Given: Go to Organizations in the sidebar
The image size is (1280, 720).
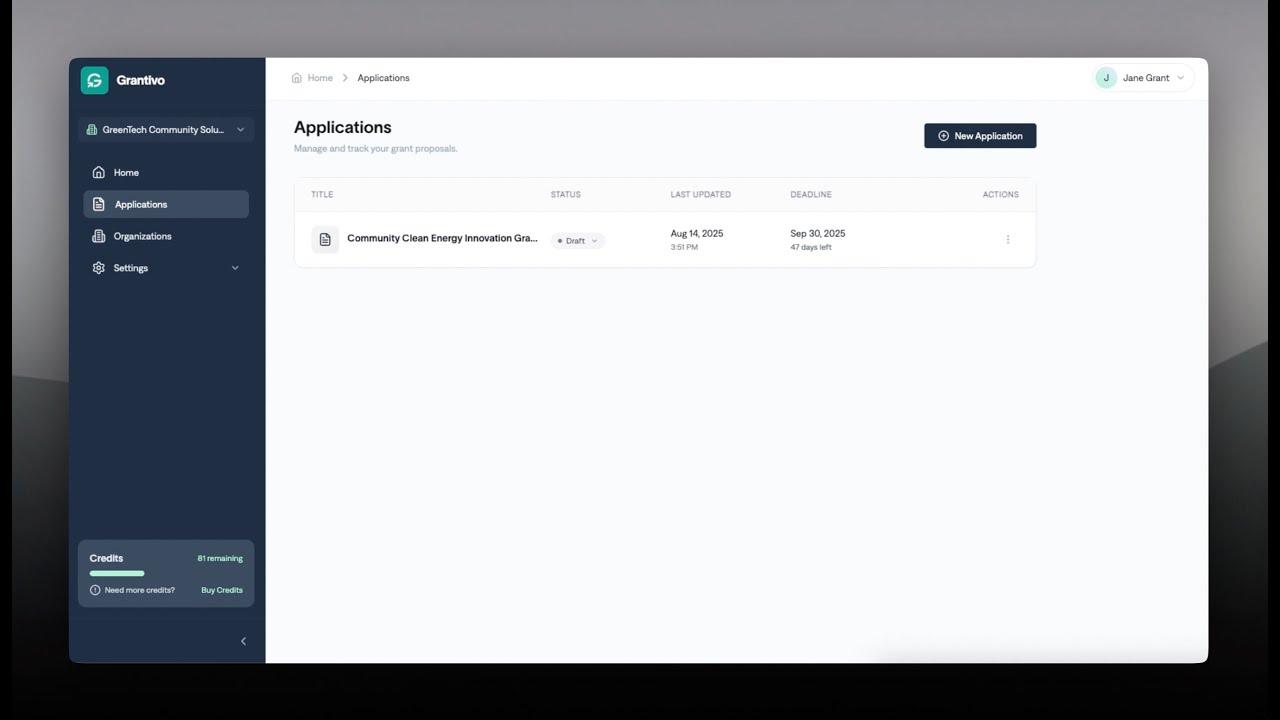Looking at the screenshot, I should (142, 236).
